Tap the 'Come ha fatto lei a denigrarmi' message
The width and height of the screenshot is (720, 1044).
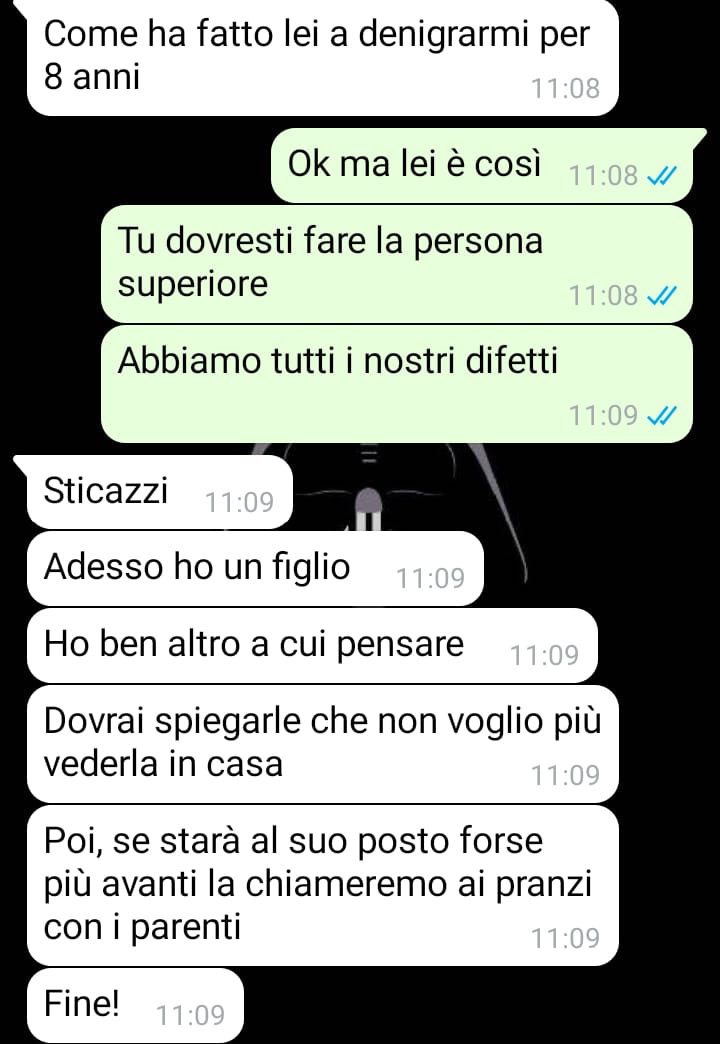click(x=322, y=58)
